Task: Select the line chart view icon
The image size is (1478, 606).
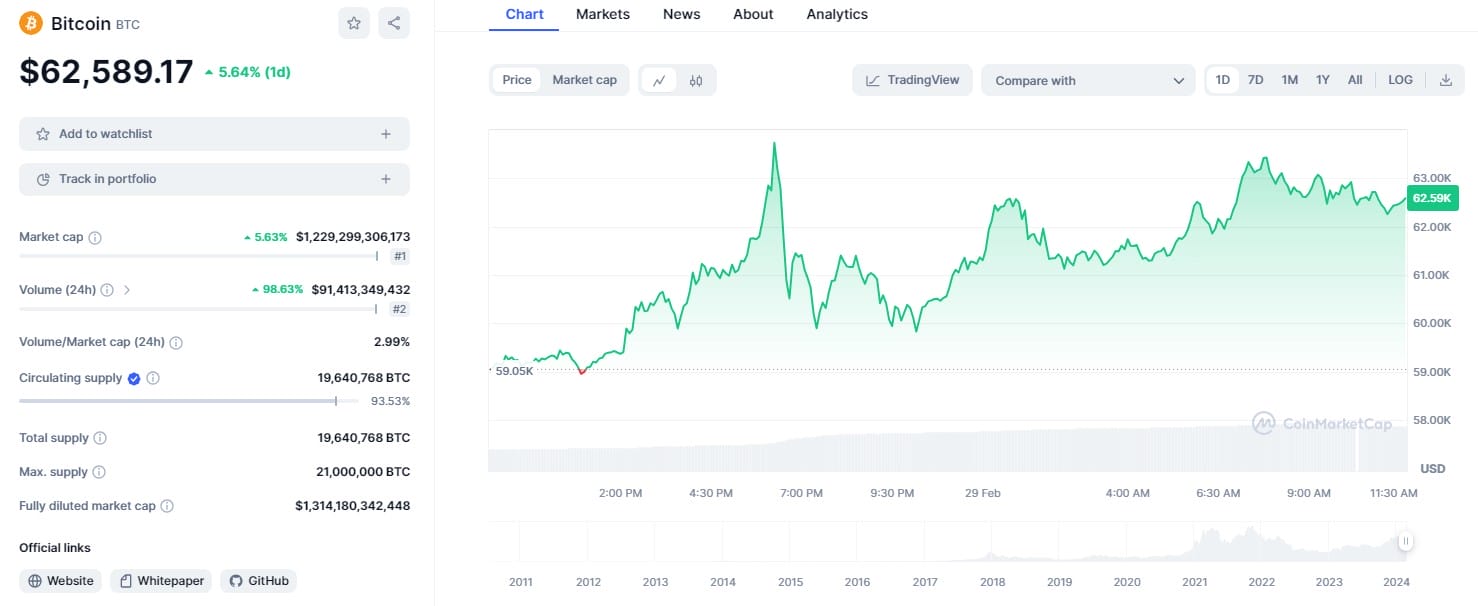Action: 659,80
